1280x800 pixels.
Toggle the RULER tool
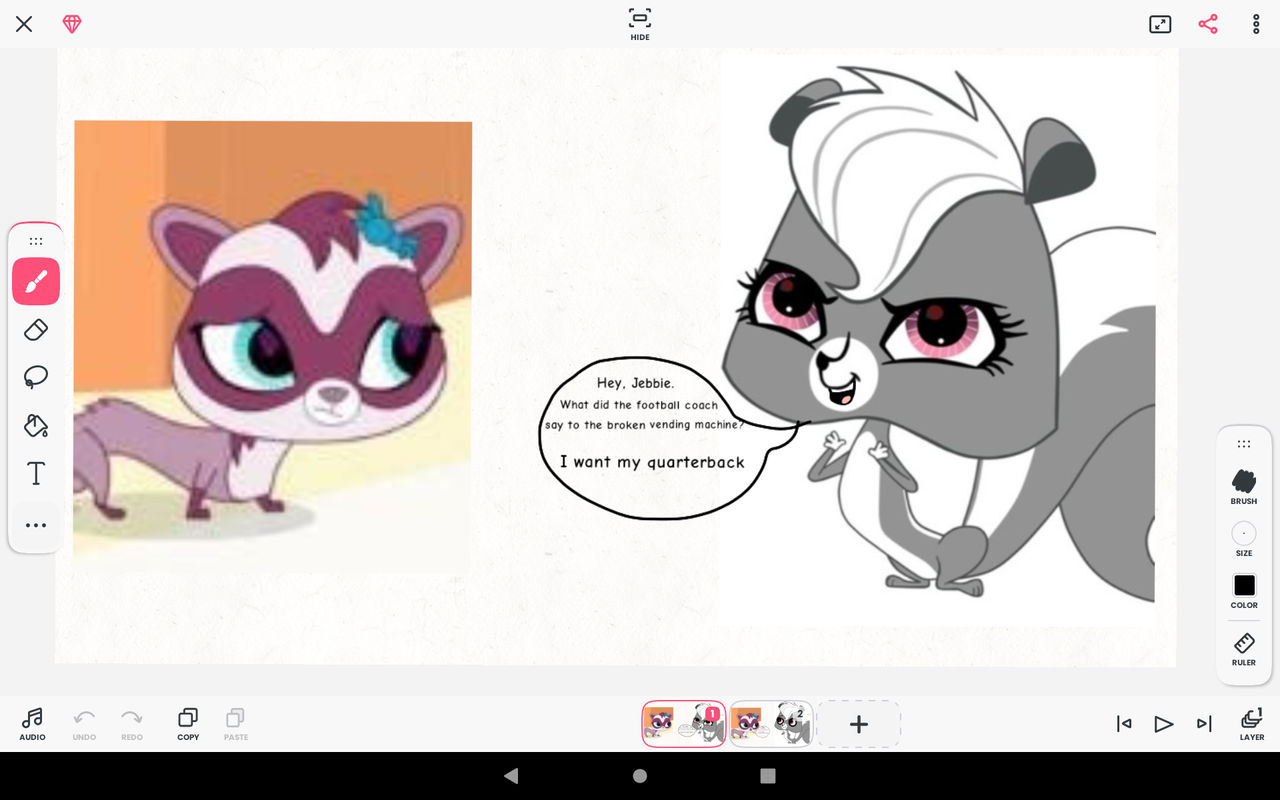[1244, 648]
